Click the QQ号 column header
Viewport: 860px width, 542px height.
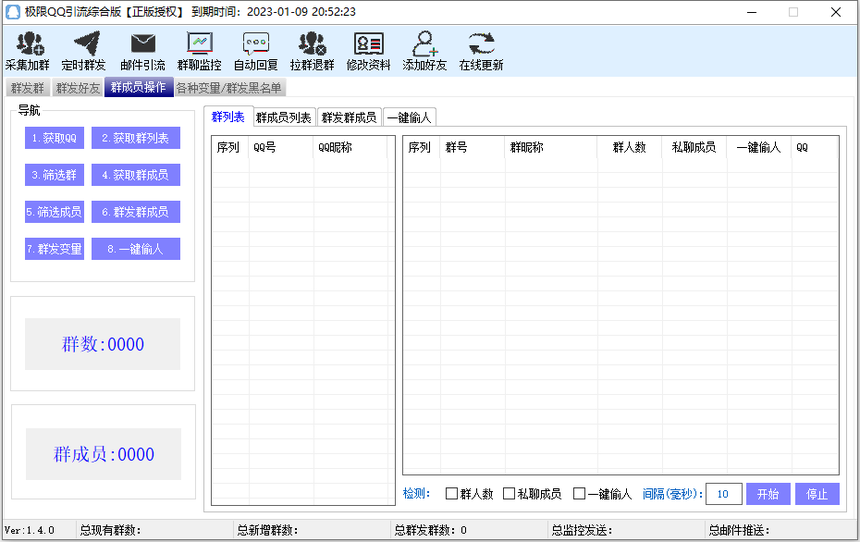(281, 148)
